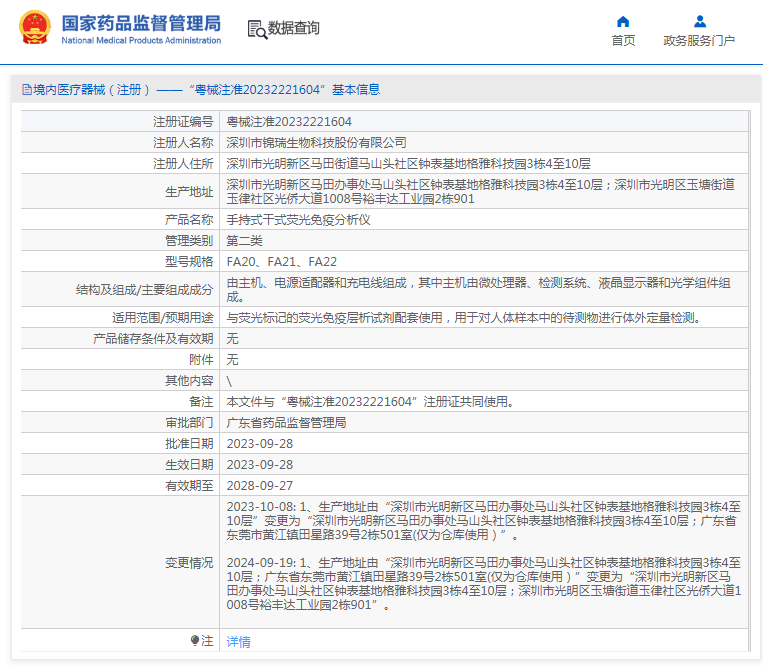Click the 数据查询 heading text
The height and width of the screenshot is (671, 763).
tap(294, 29)
